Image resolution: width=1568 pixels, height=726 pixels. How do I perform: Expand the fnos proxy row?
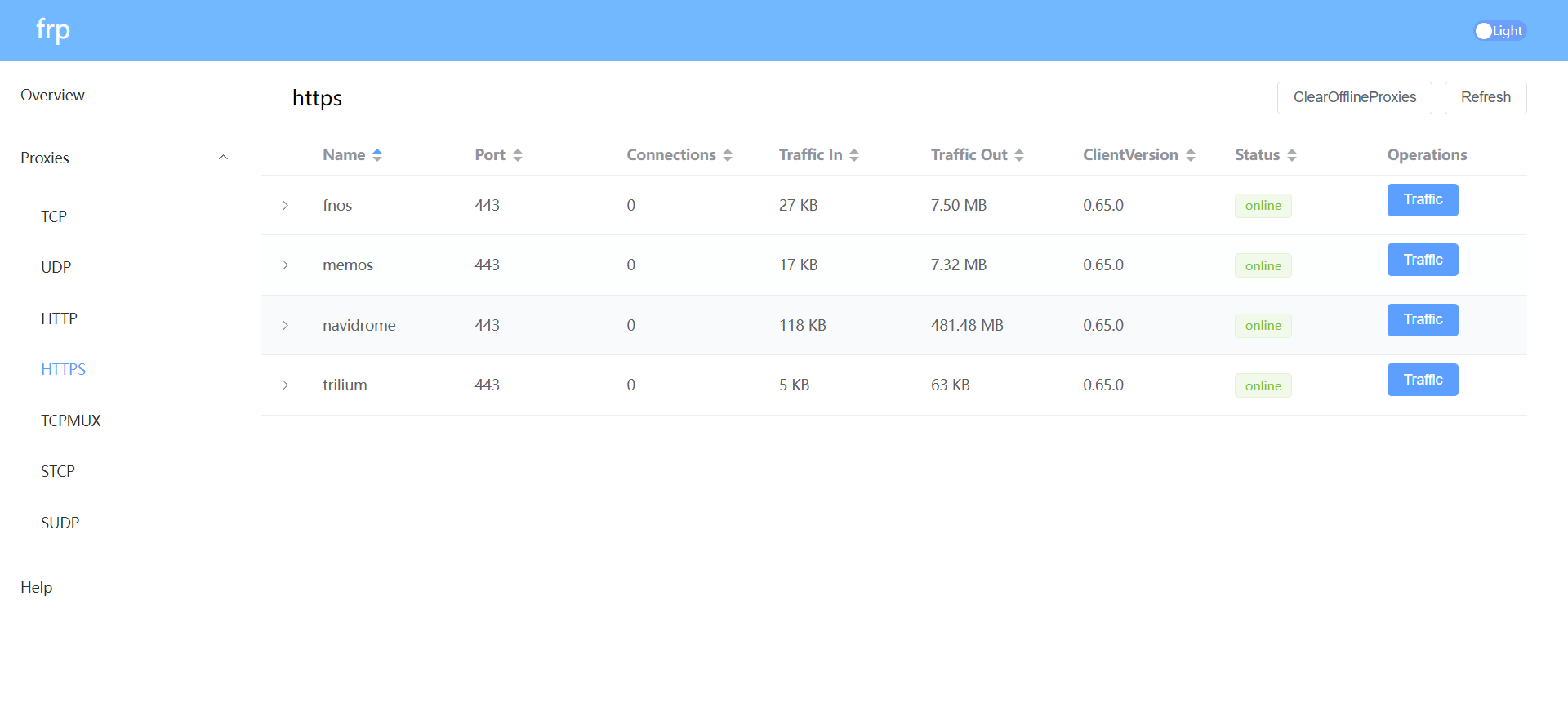(286, 206)
